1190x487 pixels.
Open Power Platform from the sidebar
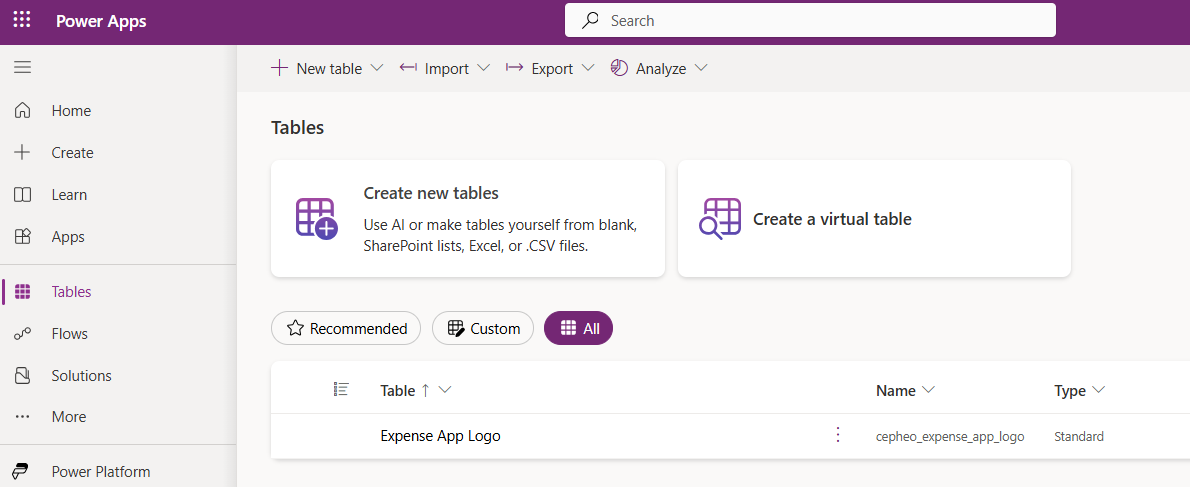(100, 472)
